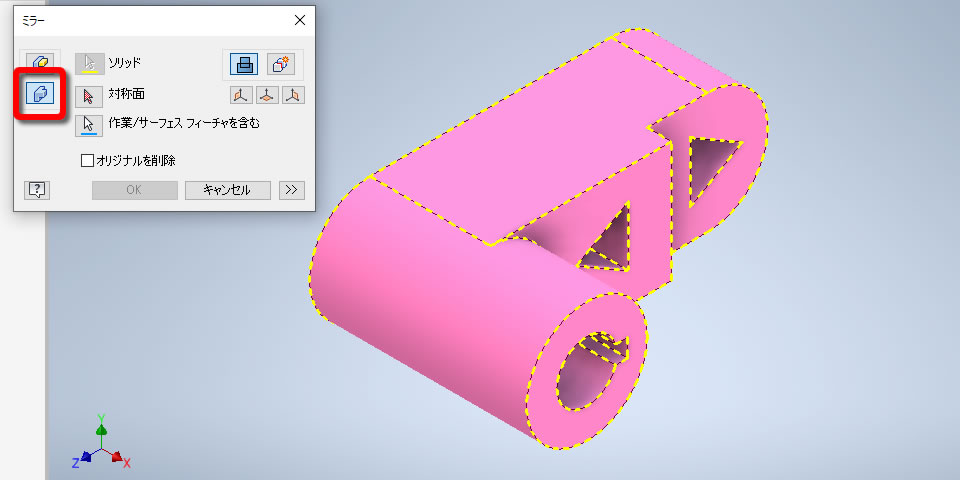This screenshot has height=480, width=960.
Task: Expand the dialog with the >> button
Action: [x=291, y=190]
